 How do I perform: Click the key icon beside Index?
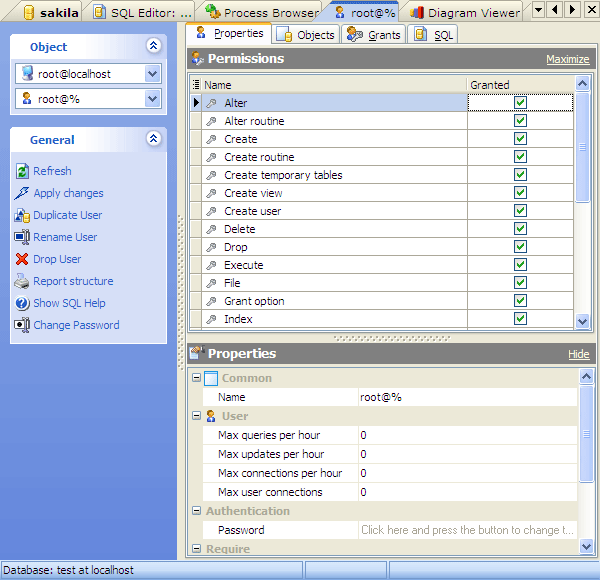pos(211,319)
